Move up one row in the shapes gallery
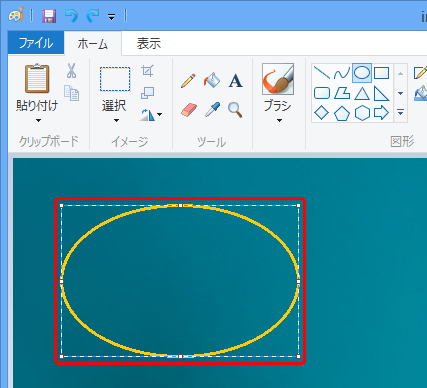This screenshot has height=388, width=427. point(401,73)
